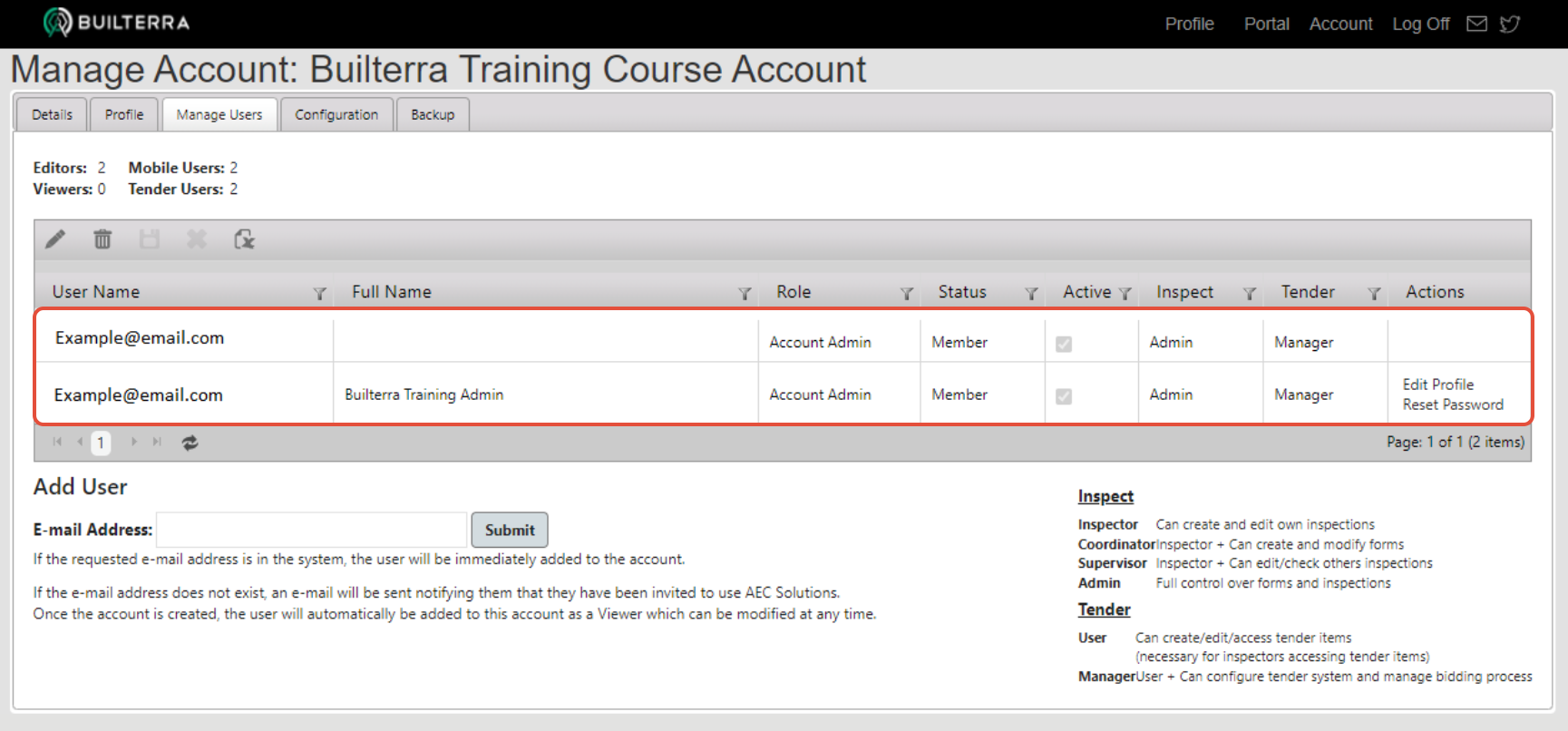Image resolution: width=1568 pixels, height=731 pixels.
Task: Open filter for Active column
Action: pyautogui.click(x=1125, y=294)
